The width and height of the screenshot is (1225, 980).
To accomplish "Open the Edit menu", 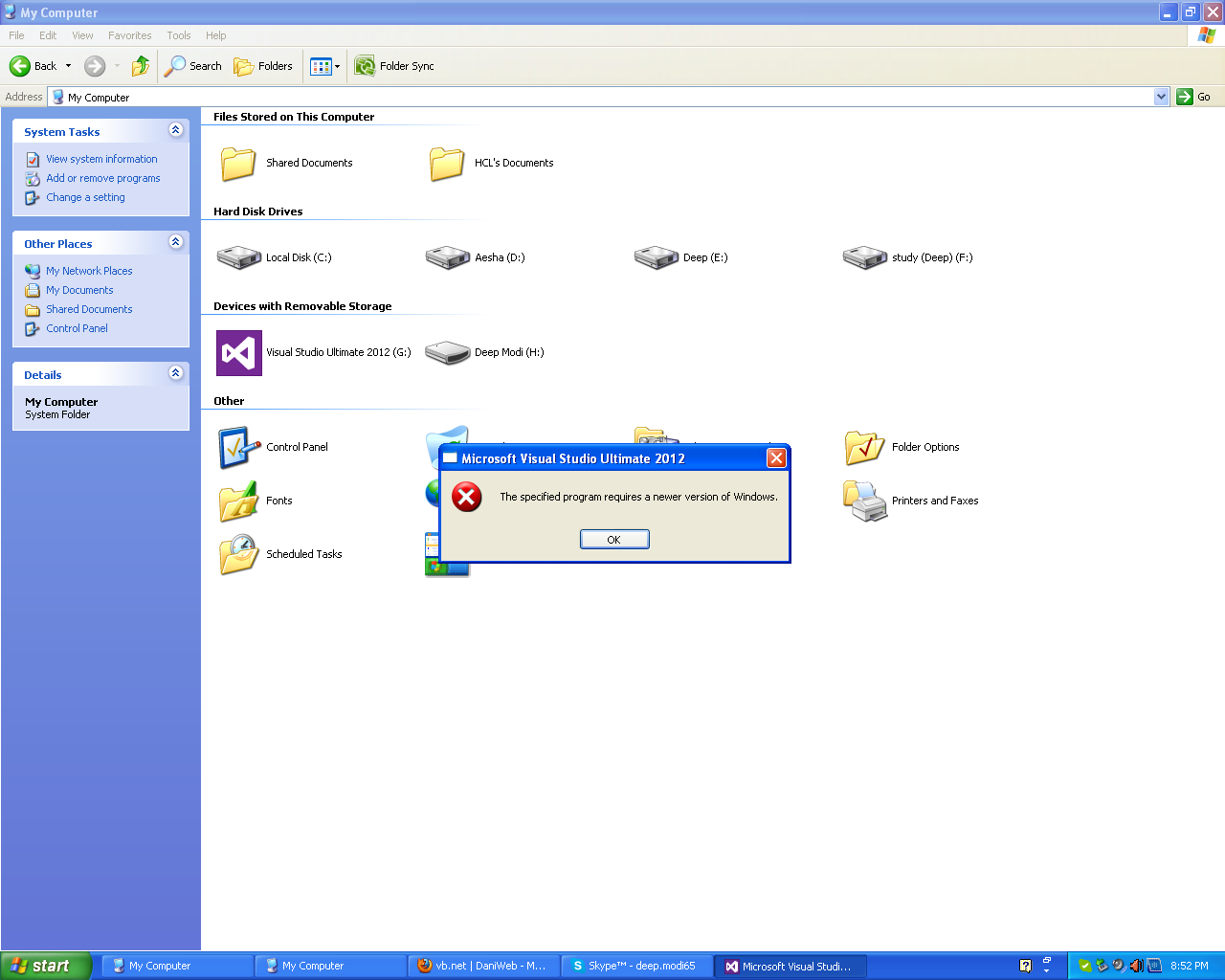I will [48, 35].
